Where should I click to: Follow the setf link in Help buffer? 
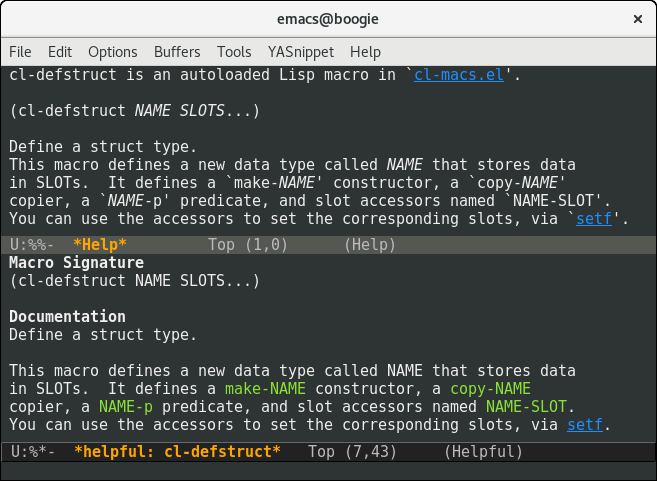(x=594, y=219)
